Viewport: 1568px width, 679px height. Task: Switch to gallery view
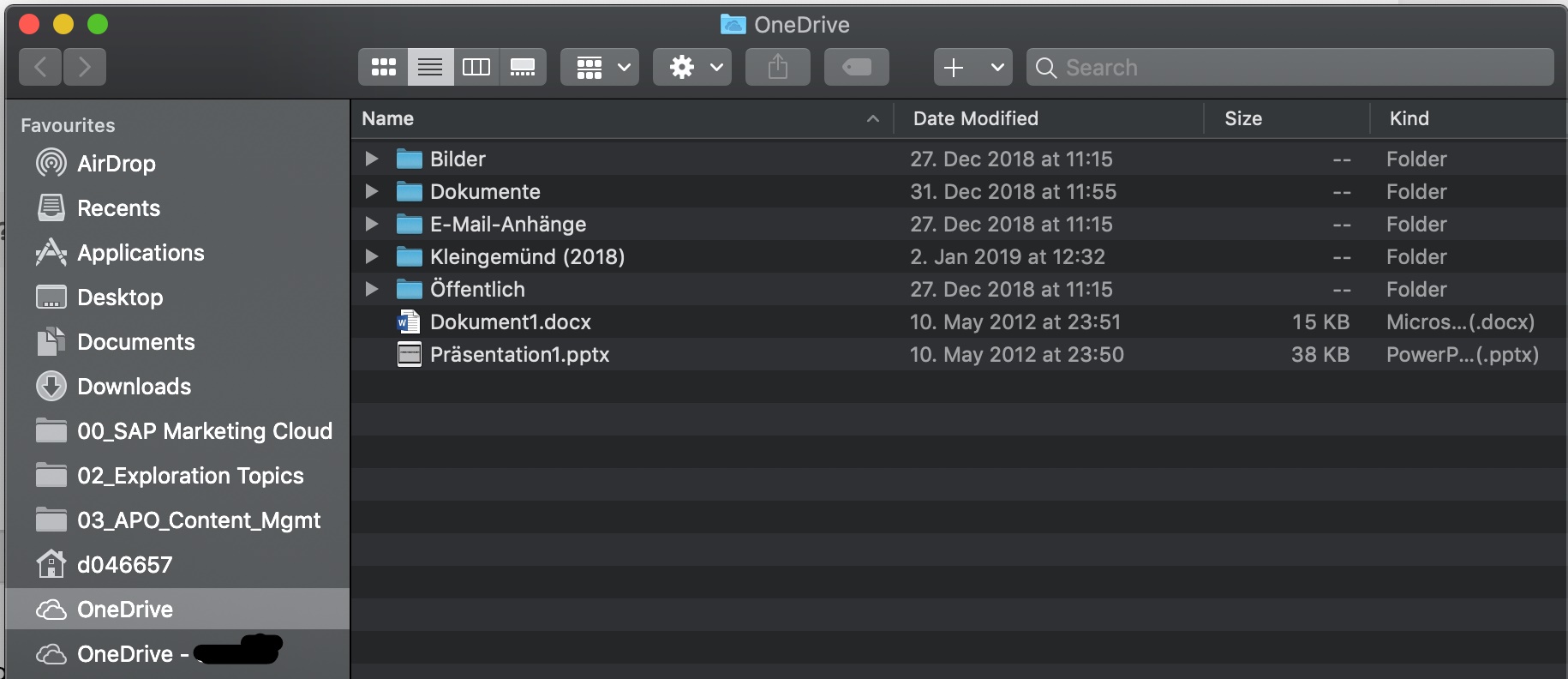523,67
